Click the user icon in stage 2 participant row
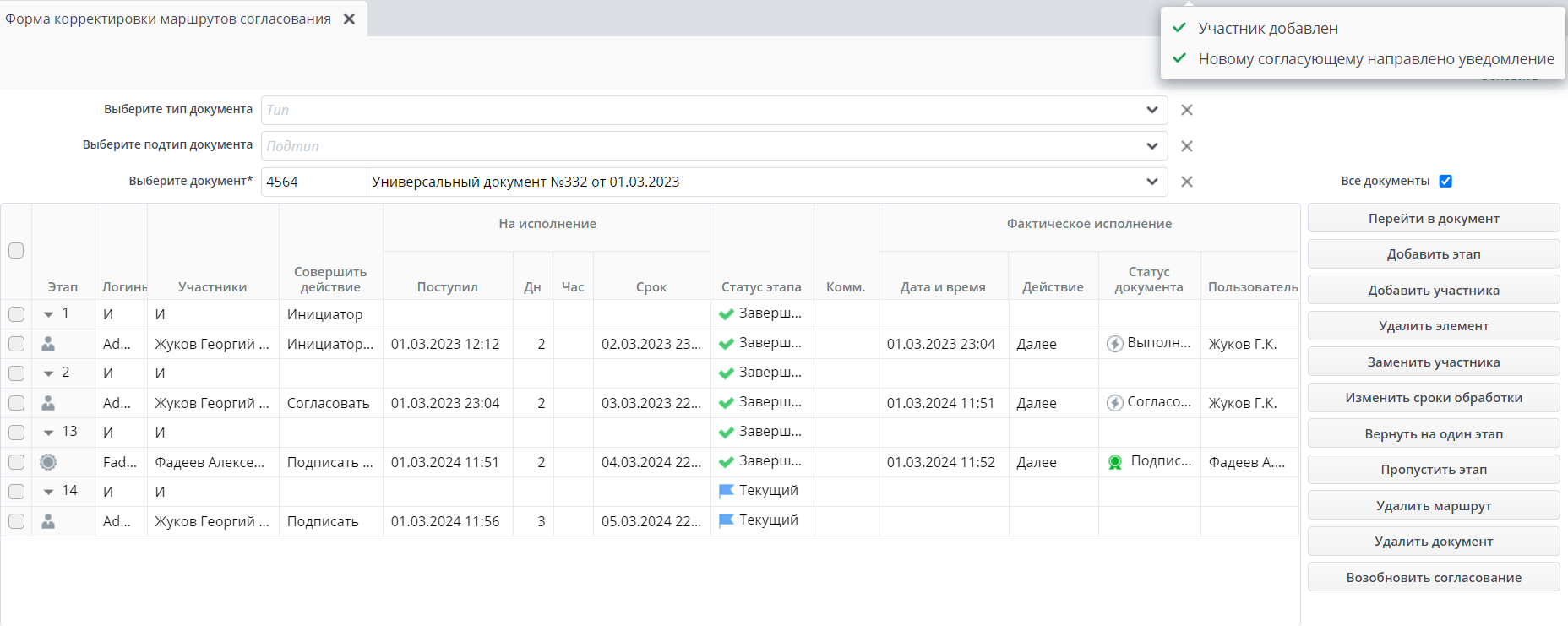The width and height of the screenshot is (1568, 626). (x=48, y=403)
